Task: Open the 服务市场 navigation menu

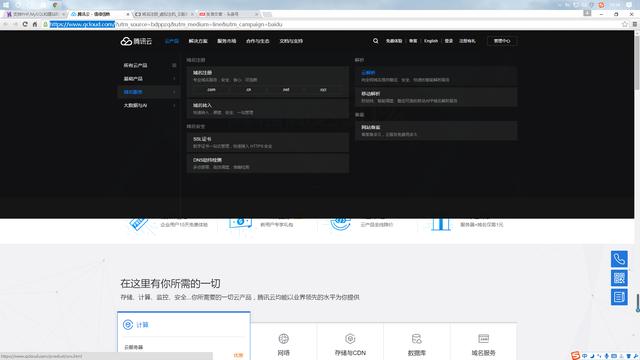Action: click(227, 41)
